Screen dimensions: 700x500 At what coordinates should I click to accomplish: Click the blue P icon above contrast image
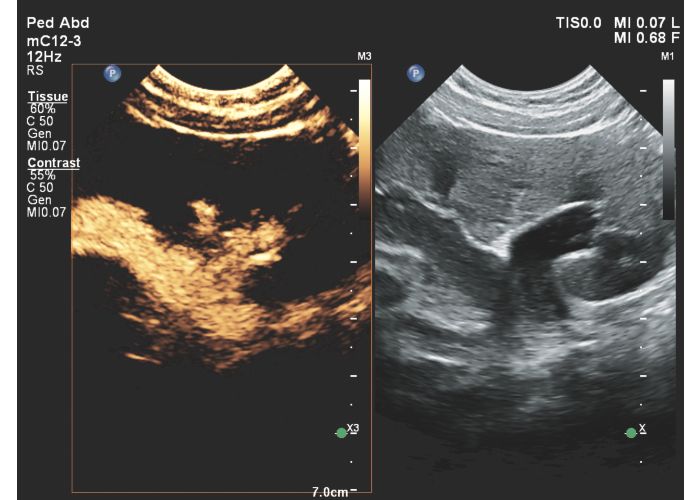[x=113, y=73]
